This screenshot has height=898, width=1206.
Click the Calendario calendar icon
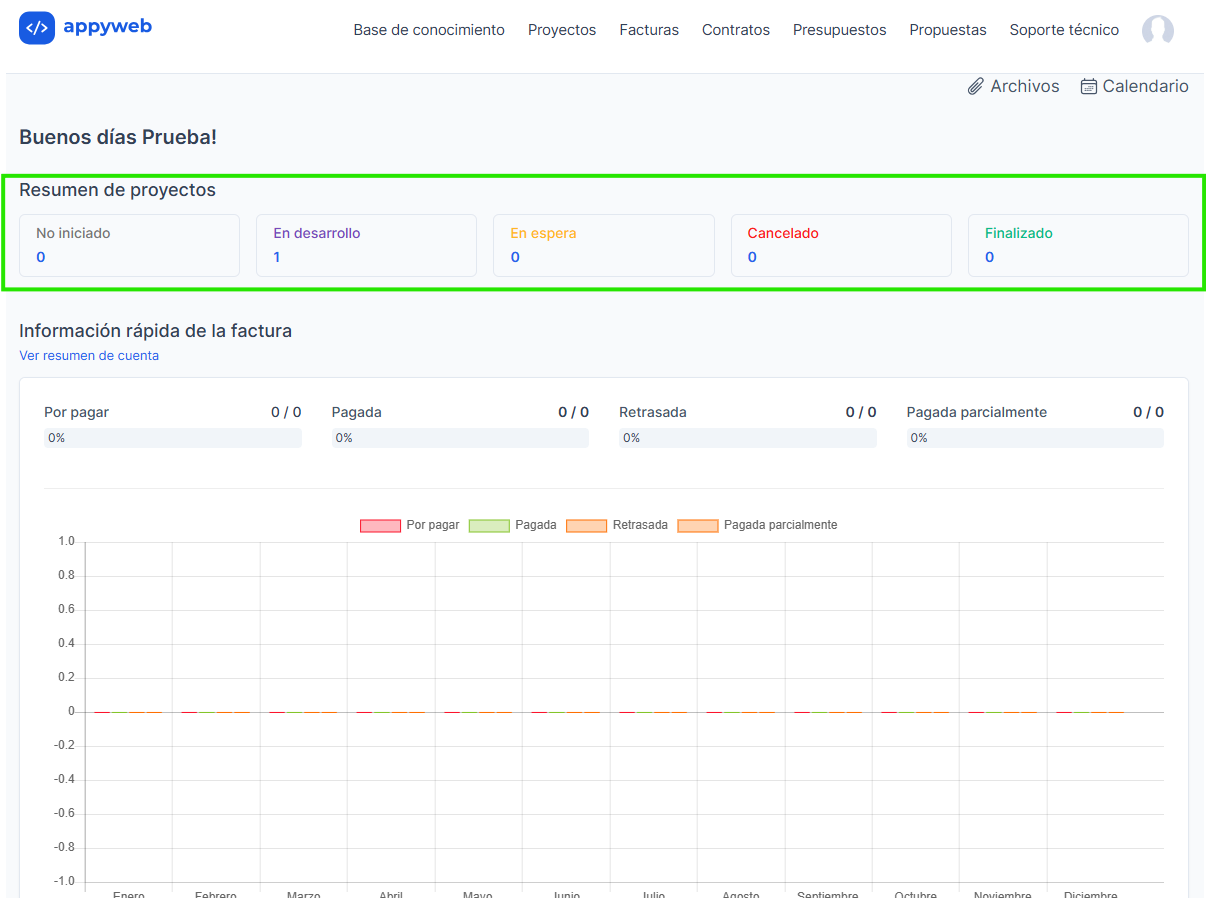click(1089, 87)
